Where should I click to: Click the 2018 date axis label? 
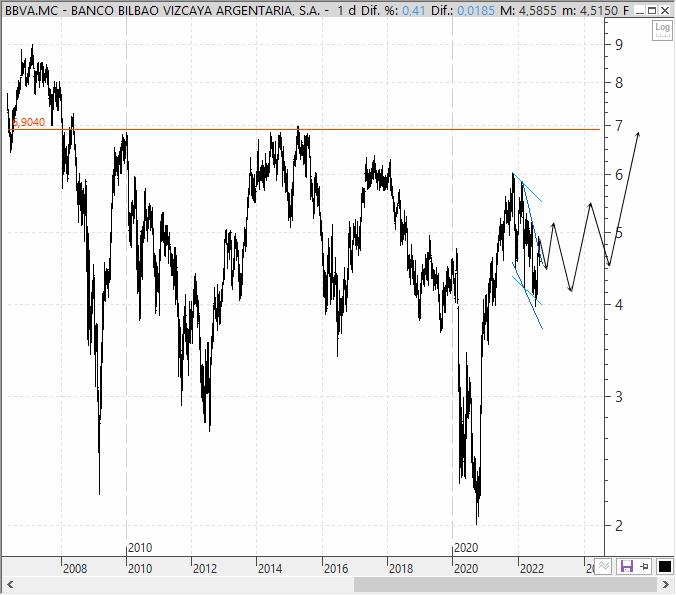click(401, 569)
